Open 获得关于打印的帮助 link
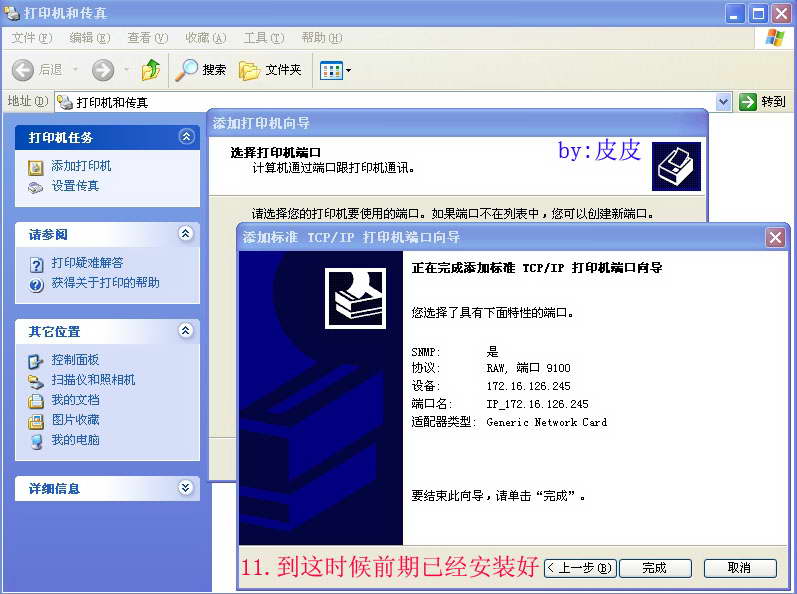The width and height of the screenshot is (797, 594). (105, 283)
